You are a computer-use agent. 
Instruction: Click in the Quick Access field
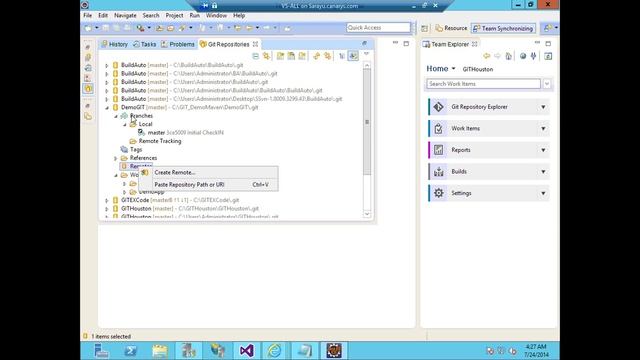(378, 27)
